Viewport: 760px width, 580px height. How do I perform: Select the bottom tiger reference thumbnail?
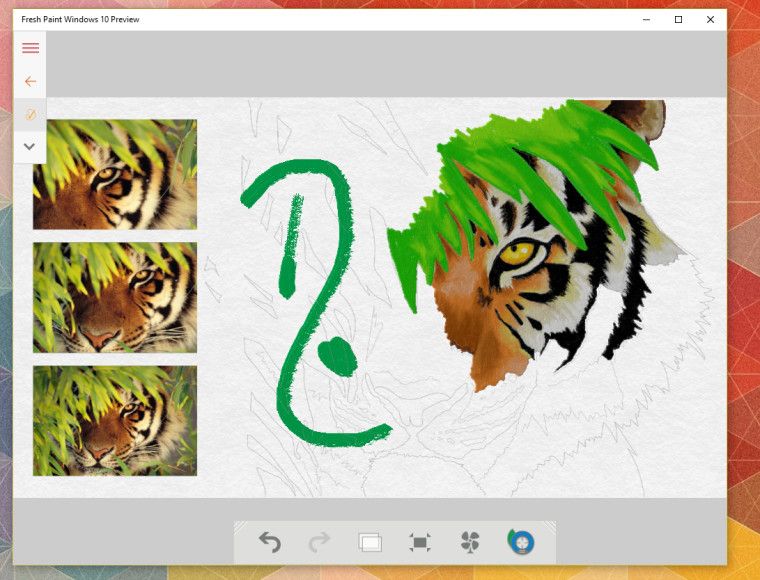(x=115, y=421)
